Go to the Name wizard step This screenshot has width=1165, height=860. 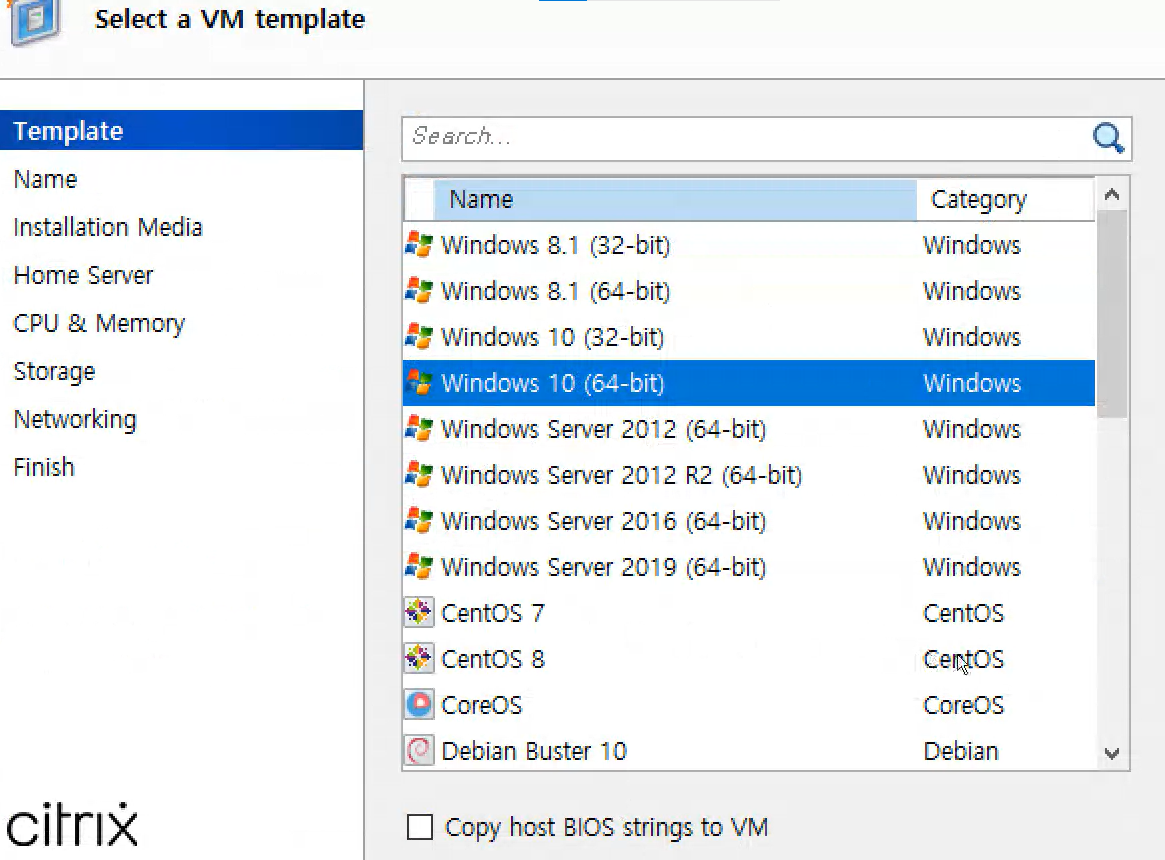click(45, 179)
